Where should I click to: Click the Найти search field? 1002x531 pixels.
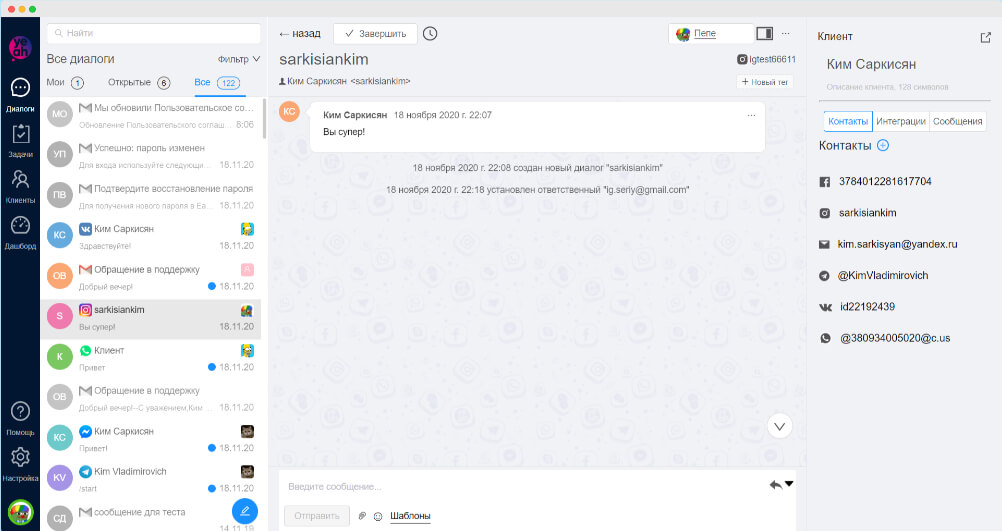153,33
